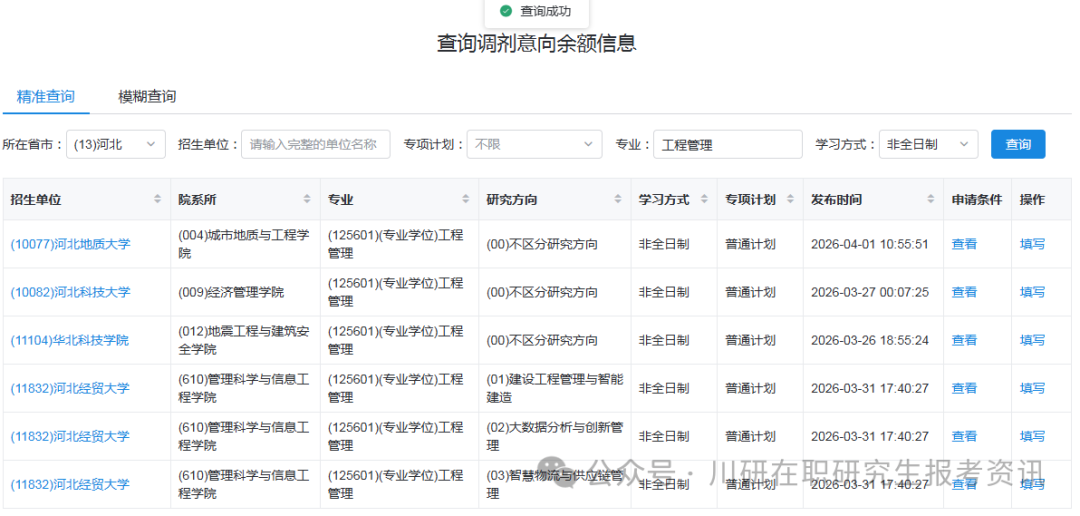Click the 查询调剂意向余额信息 page title
1080x516 pixels.
[x=537, y=43]
